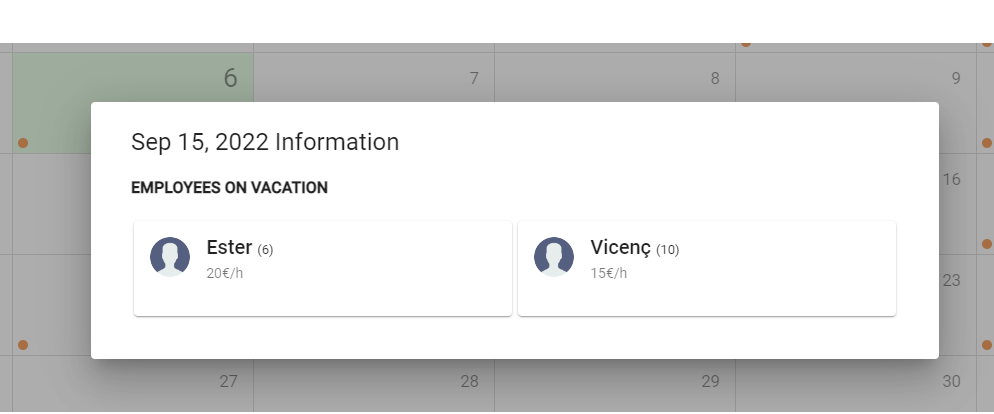
Task: Pick day 8 in the calendar grid
Action: click(x=615, y=77)
